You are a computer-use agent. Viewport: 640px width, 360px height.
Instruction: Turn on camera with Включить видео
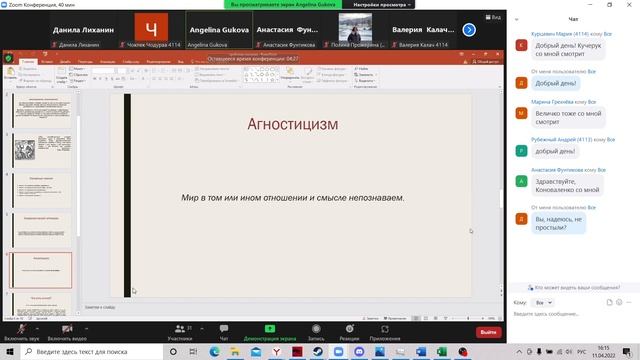point(67,332)
